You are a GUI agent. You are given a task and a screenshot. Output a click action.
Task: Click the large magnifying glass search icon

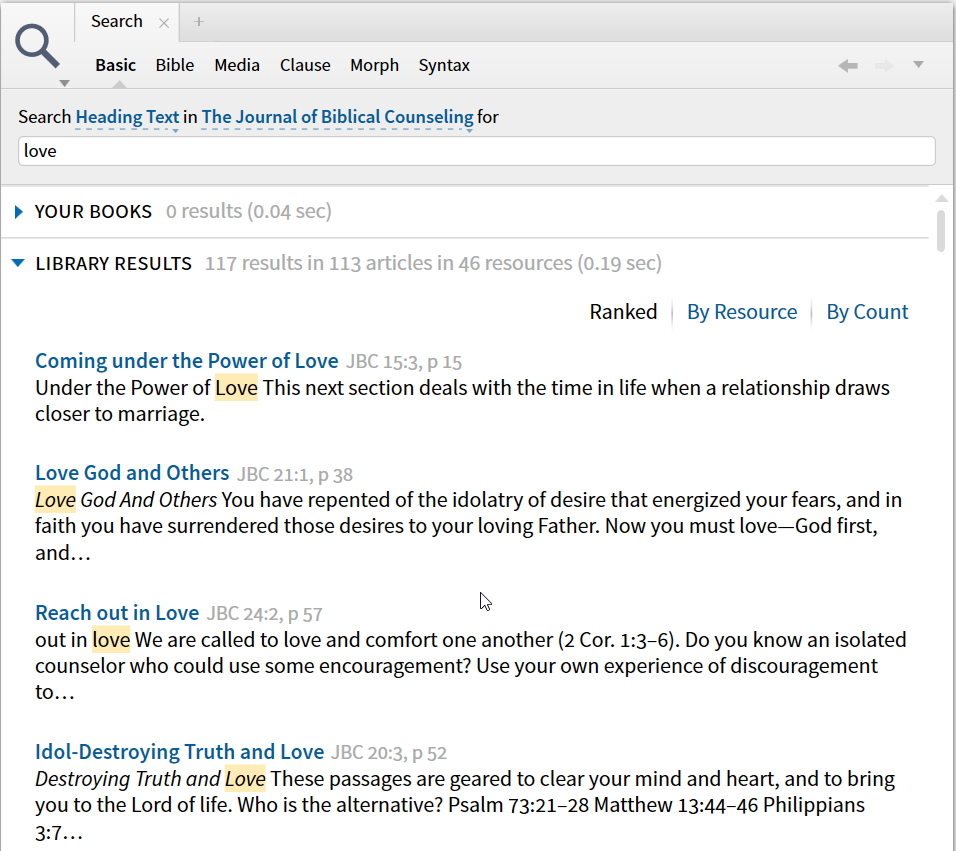tap(37, 46)
